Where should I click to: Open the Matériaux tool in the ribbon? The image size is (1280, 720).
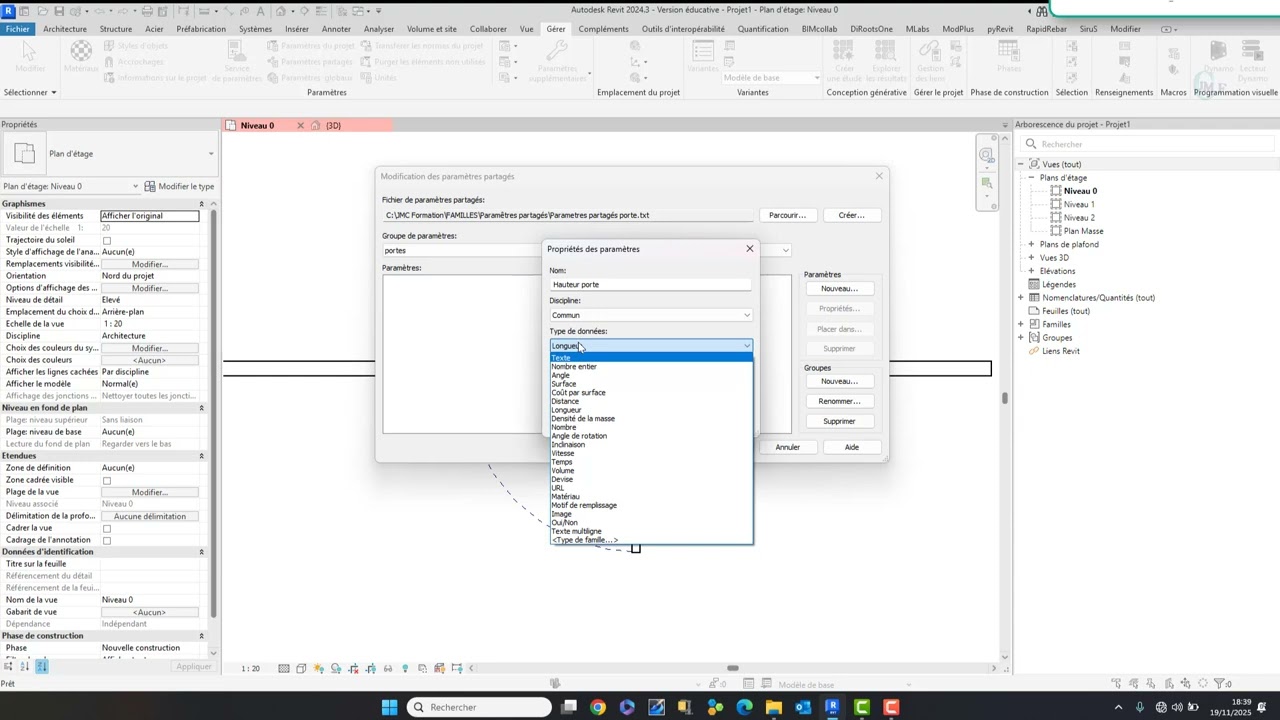[81, 56]
